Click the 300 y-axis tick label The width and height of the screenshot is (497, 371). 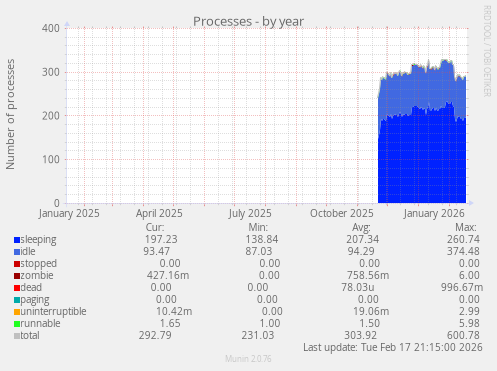tap(51, 72)
